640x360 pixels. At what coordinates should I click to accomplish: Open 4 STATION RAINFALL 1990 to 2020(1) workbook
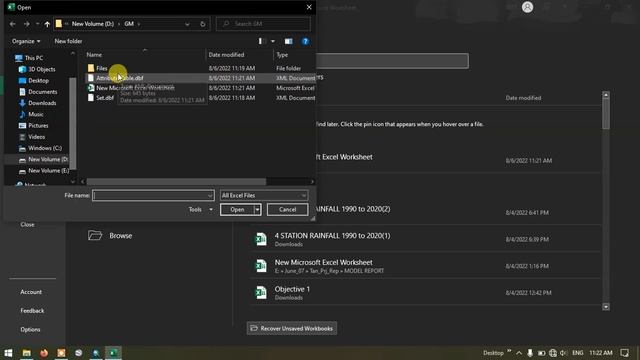[x=424, y=239]
